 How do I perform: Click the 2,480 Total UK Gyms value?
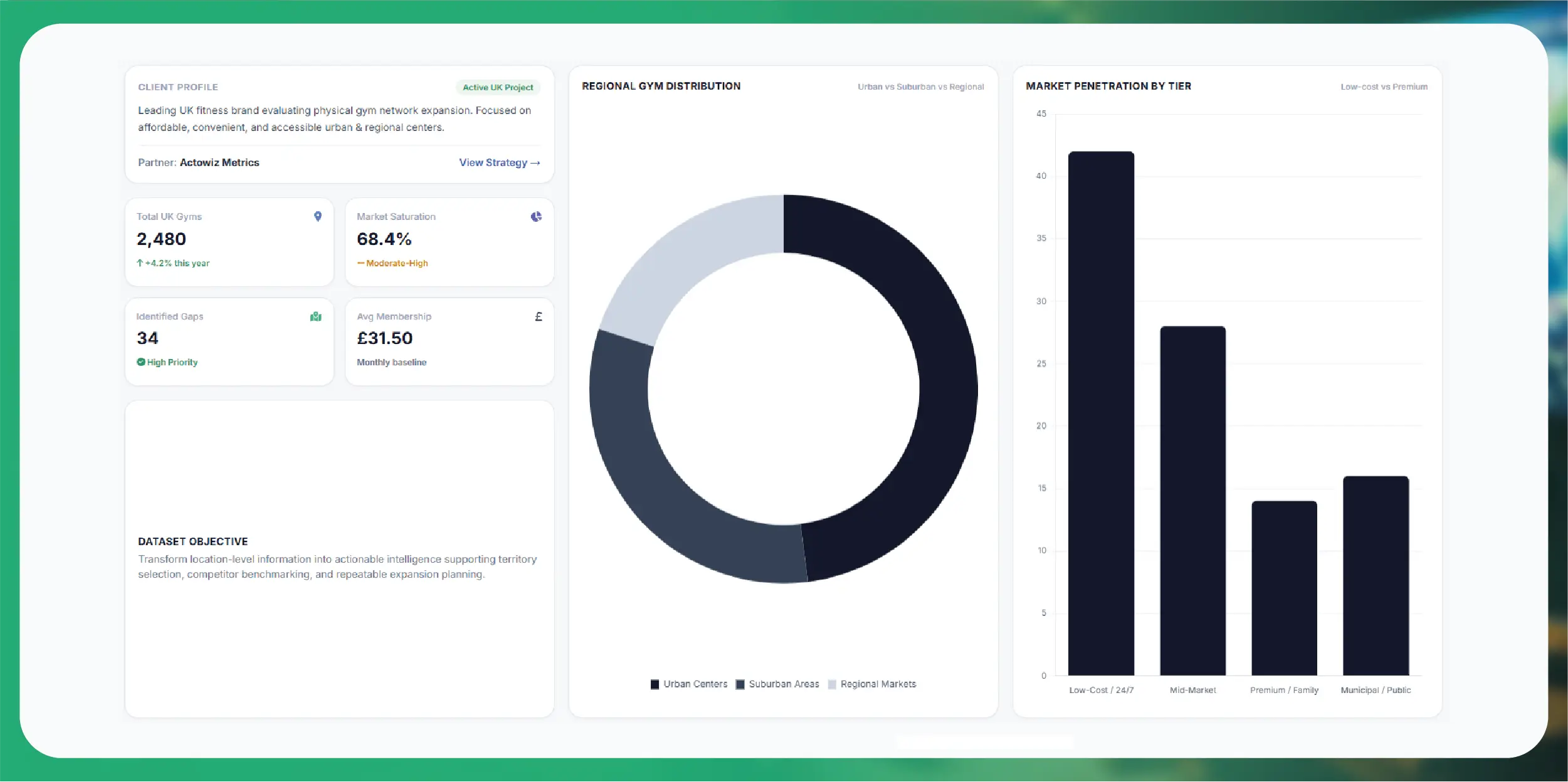coord(161,239)
